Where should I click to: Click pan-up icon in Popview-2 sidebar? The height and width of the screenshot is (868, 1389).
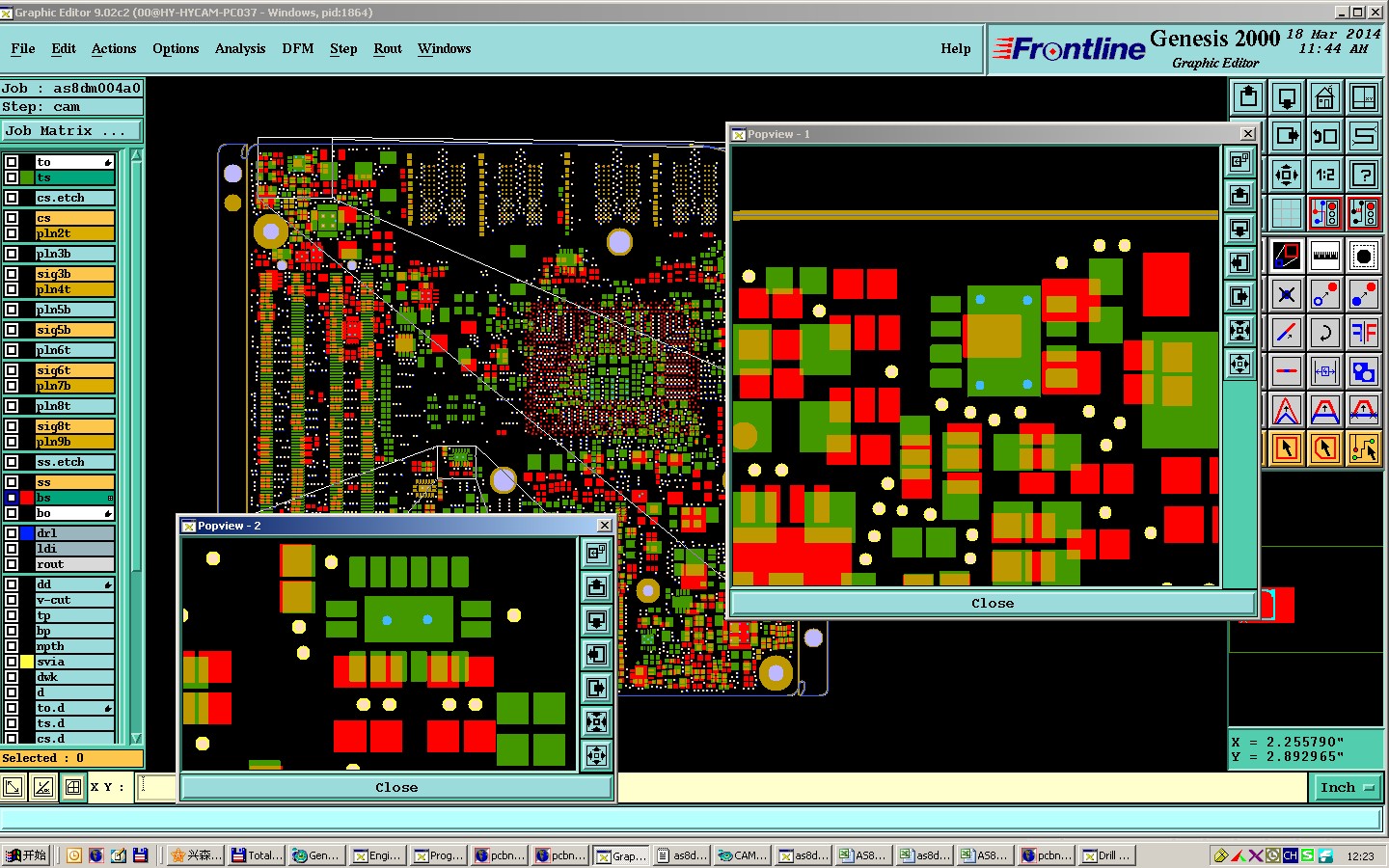click(597, 586)
